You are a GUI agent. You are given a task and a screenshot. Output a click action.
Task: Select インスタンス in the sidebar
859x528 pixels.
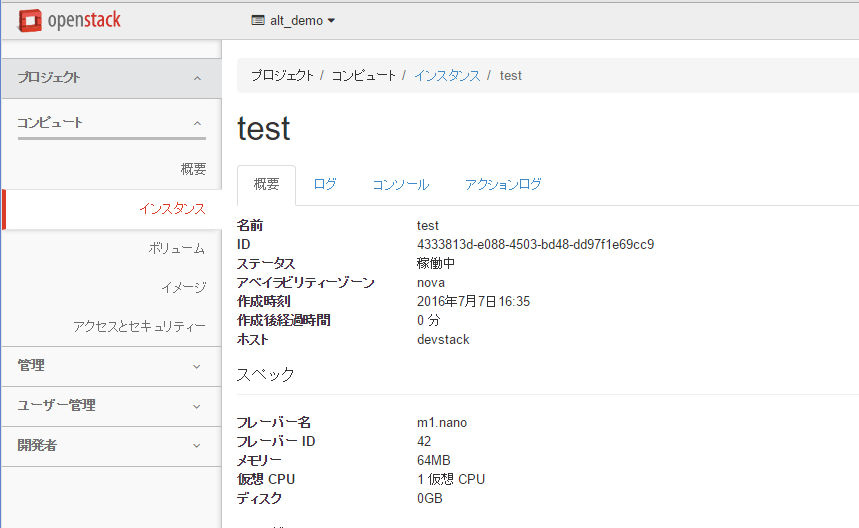[x=172, y=209]
